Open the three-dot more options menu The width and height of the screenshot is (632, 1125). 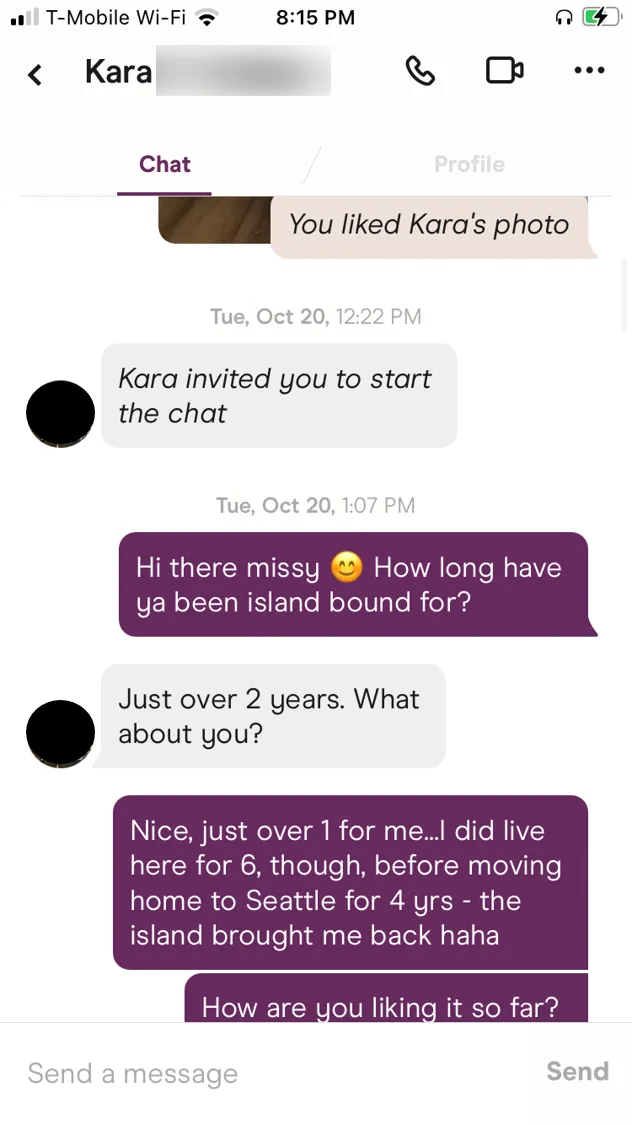point(589,71)
